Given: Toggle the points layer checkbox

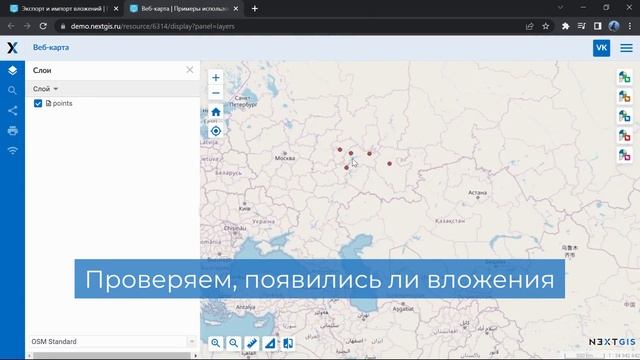Looking at the screenshot, I should [x=38, y=103].
